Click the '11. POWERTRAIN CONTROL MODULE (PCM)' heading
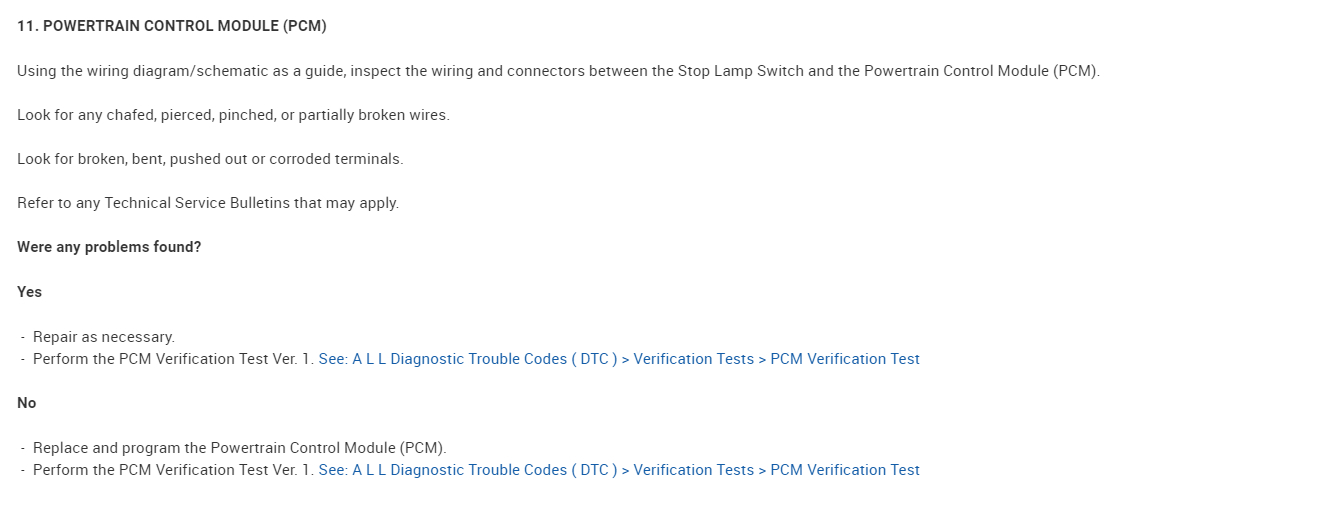Viewport: 1331px width, 505px height. [171, 26]
